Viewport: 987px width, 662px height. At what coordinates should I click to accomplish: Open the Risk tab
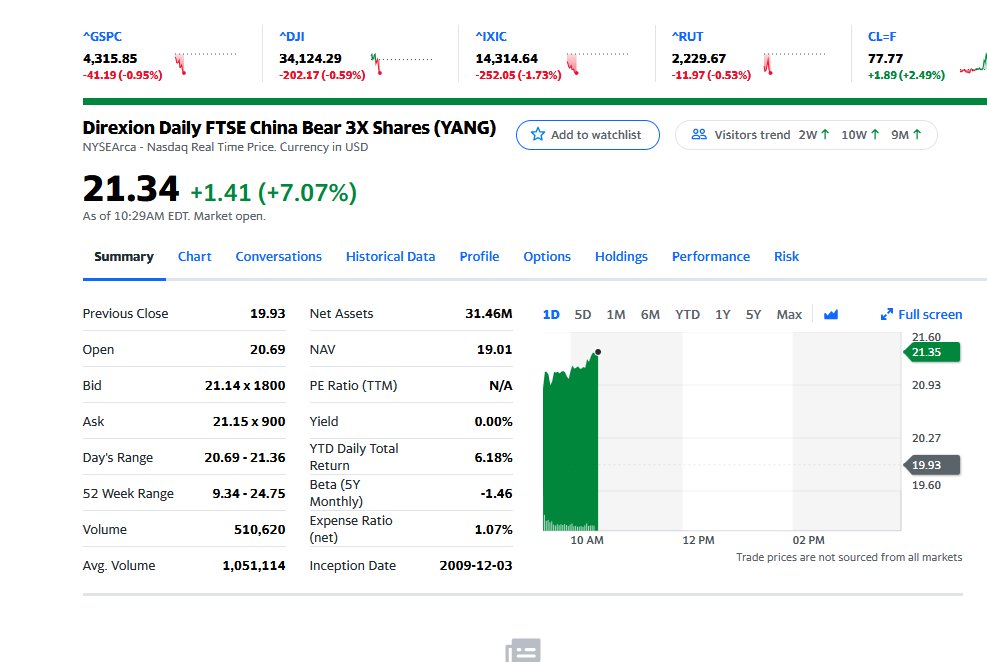click(x=786, y=257)
